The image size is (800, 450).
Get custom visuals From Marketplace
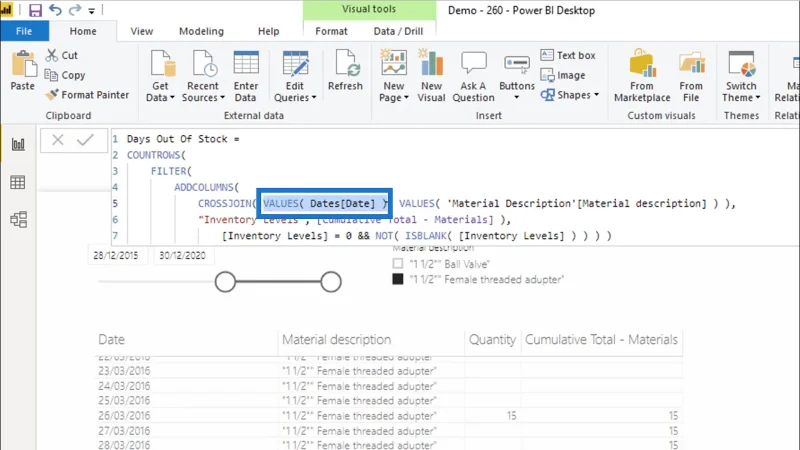(642, 76)
